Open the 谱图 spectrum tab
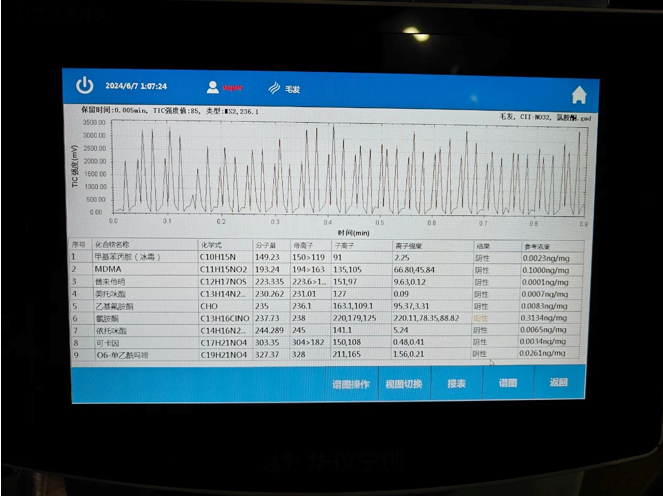 point(507,384)
